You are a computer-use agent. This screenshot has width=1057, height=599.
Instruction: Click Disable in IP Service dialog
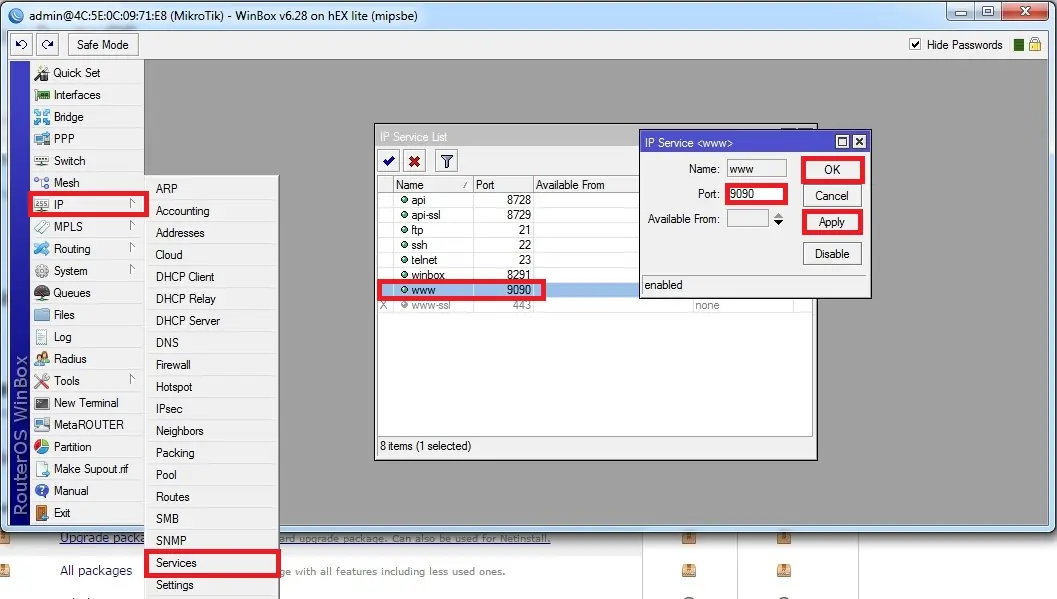click(832, 254)
